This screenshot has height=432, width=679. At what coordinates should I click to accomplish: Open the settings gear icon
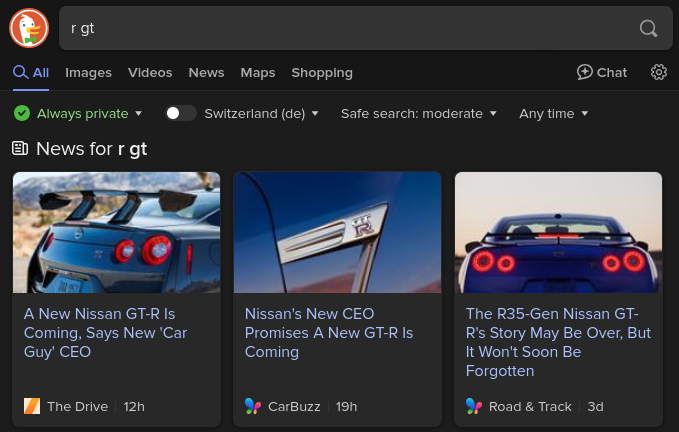click(x=658, y=72)
